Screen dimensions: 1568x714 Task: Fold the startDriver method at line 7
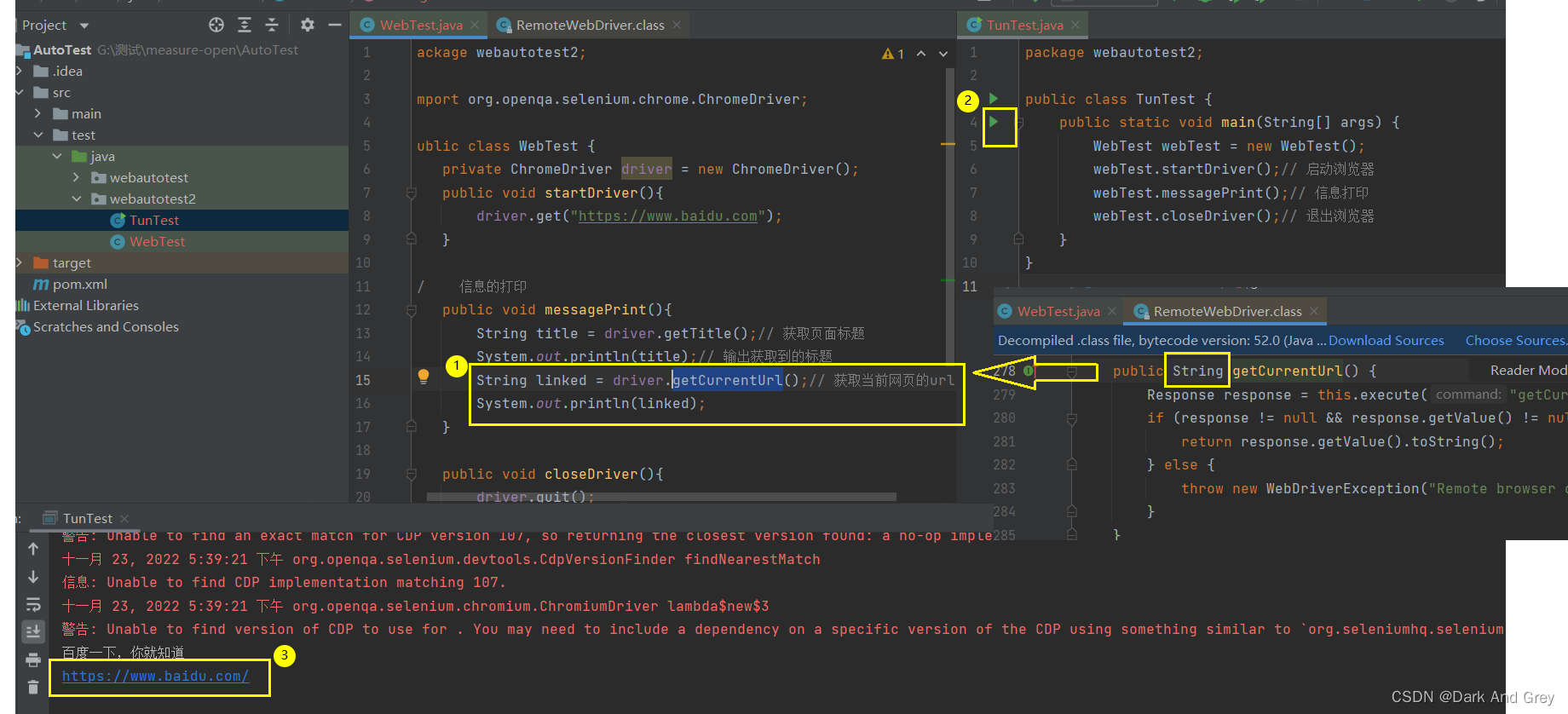coord(411,193)
